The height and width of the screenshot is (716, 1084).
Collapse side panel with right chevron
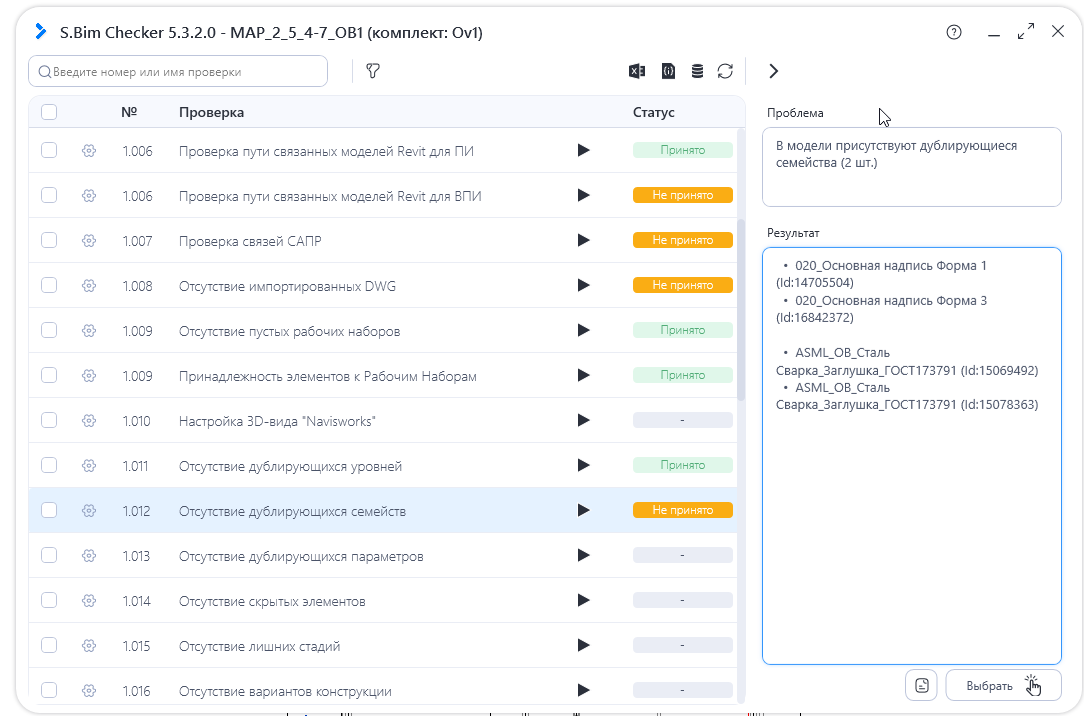774,71
